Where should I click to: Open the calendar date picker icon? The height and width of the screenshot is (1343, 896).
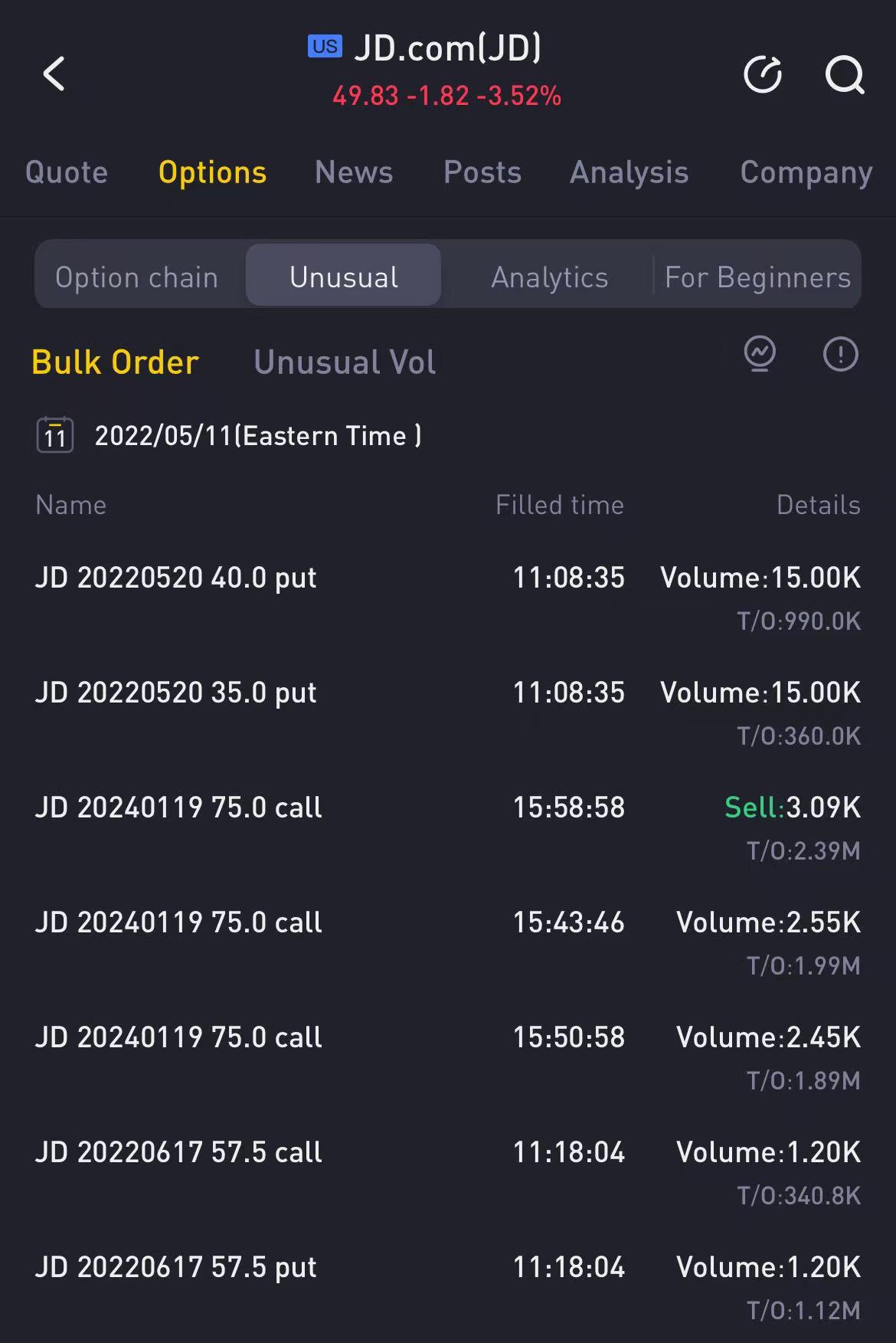(x=55, y=435)
